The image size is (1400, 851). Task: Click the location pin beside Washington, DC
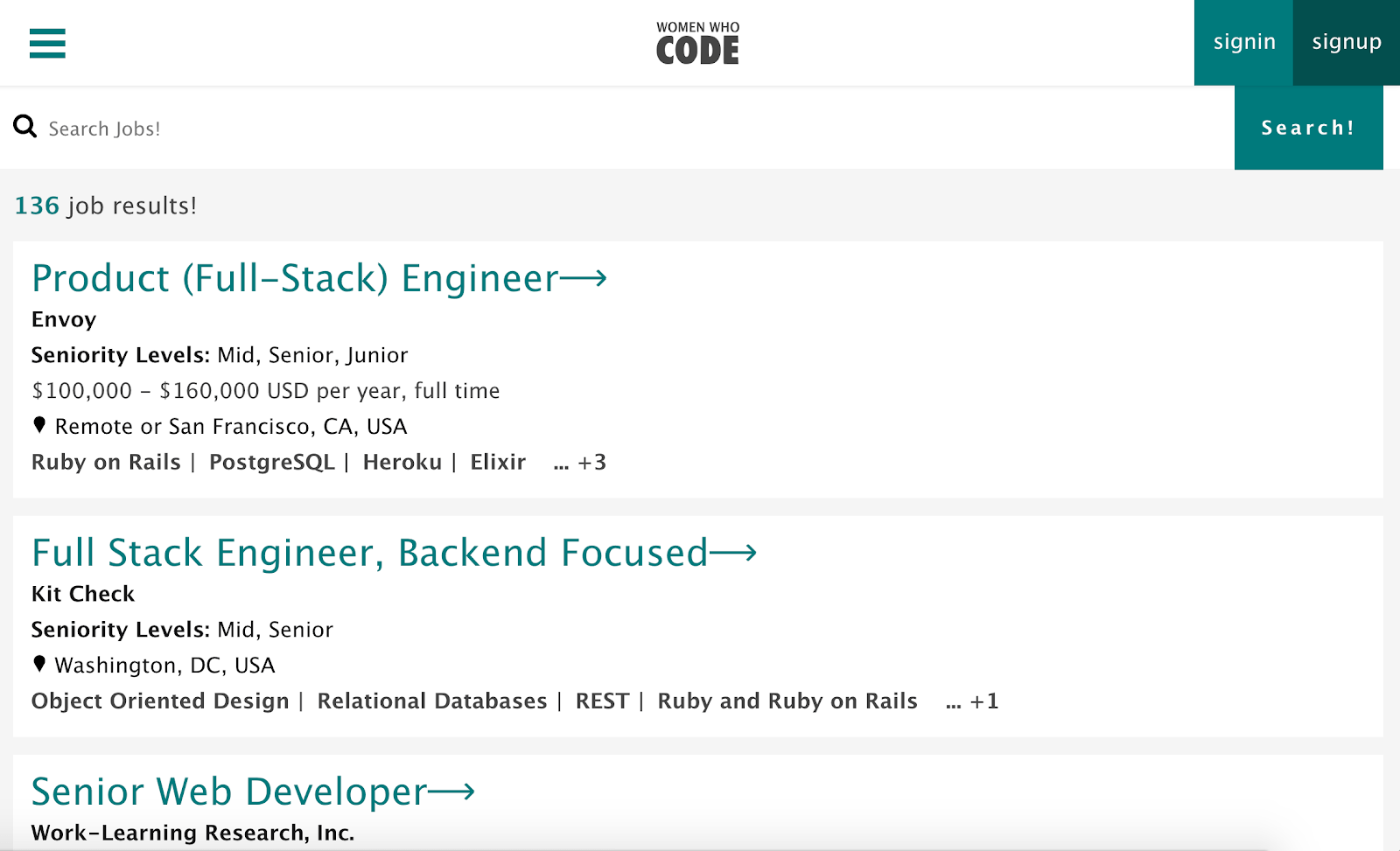[39, 664]
